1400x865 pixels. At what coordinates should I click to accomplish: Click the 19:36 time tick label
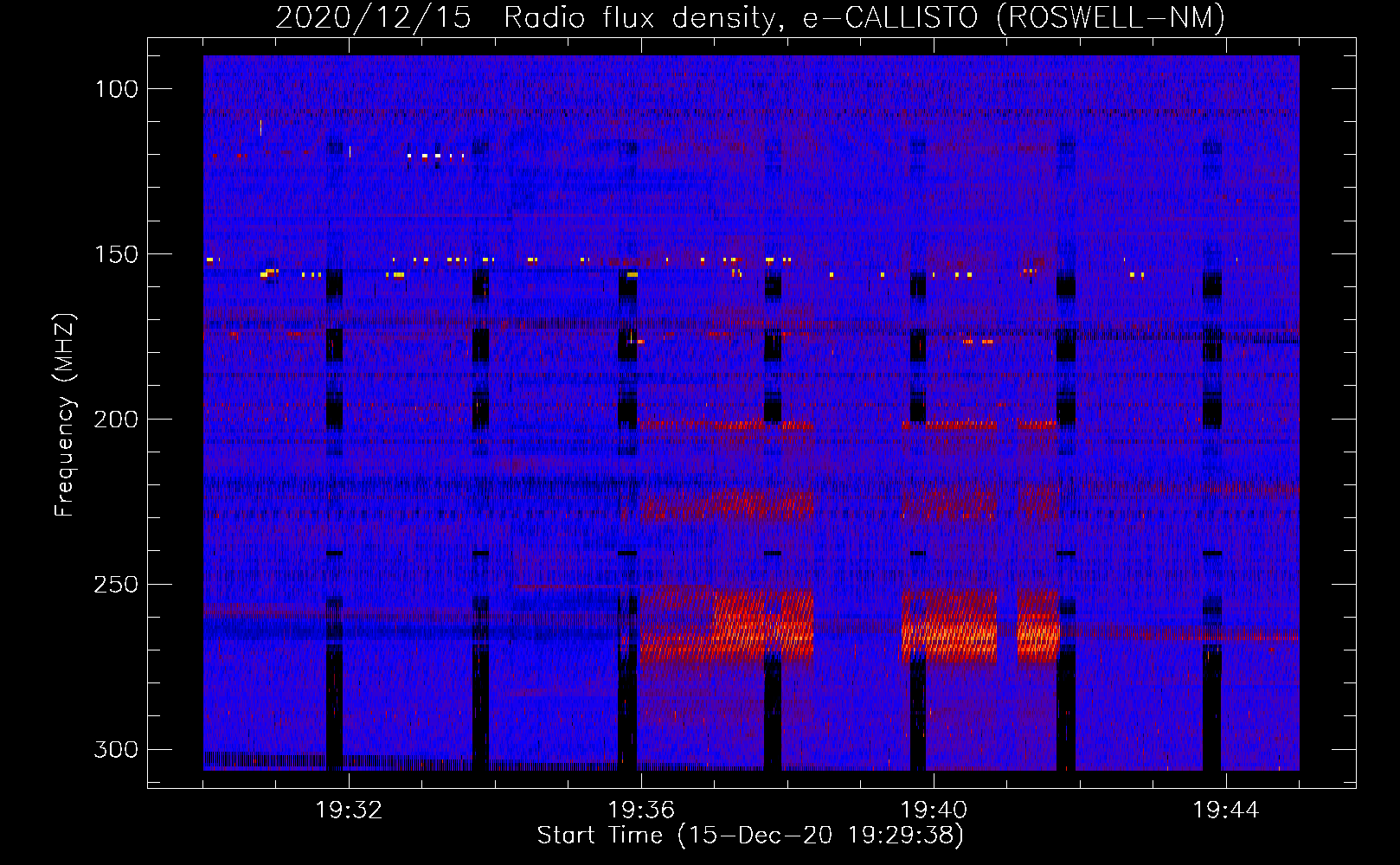coord(641,811)
